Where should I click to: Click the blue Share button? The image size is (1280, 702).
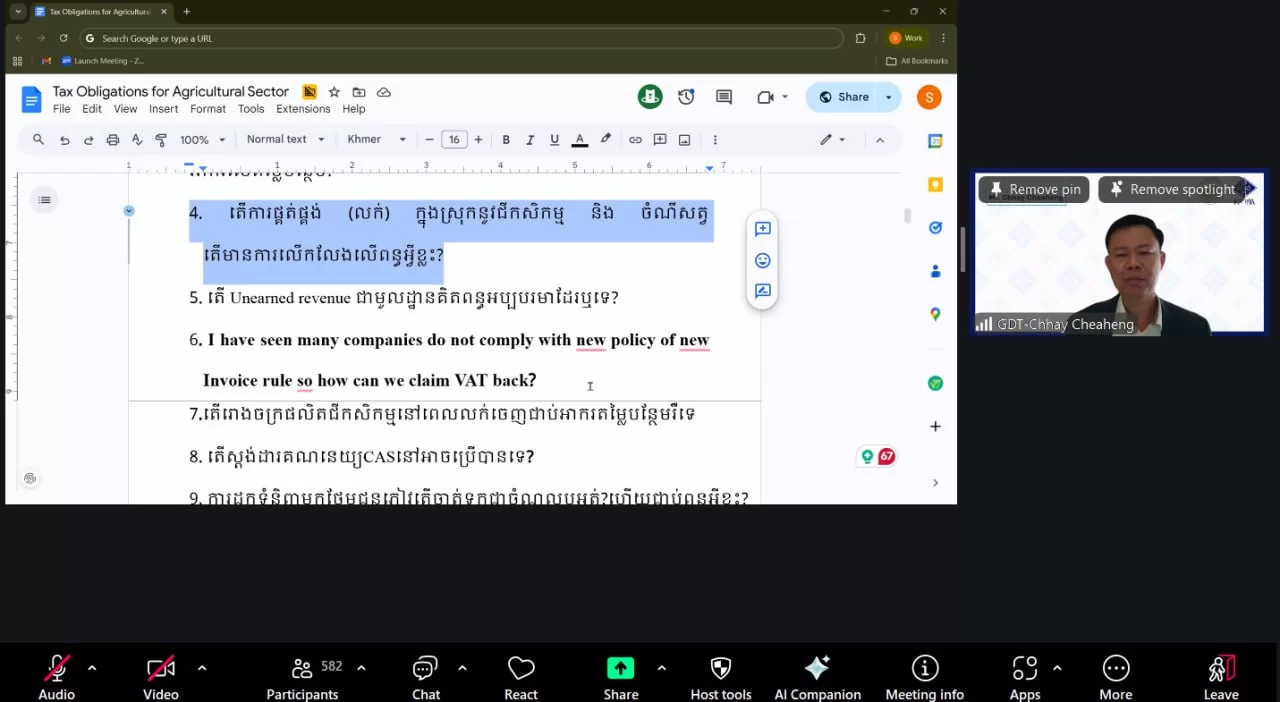pyautogui.click(x=843, y=97)
